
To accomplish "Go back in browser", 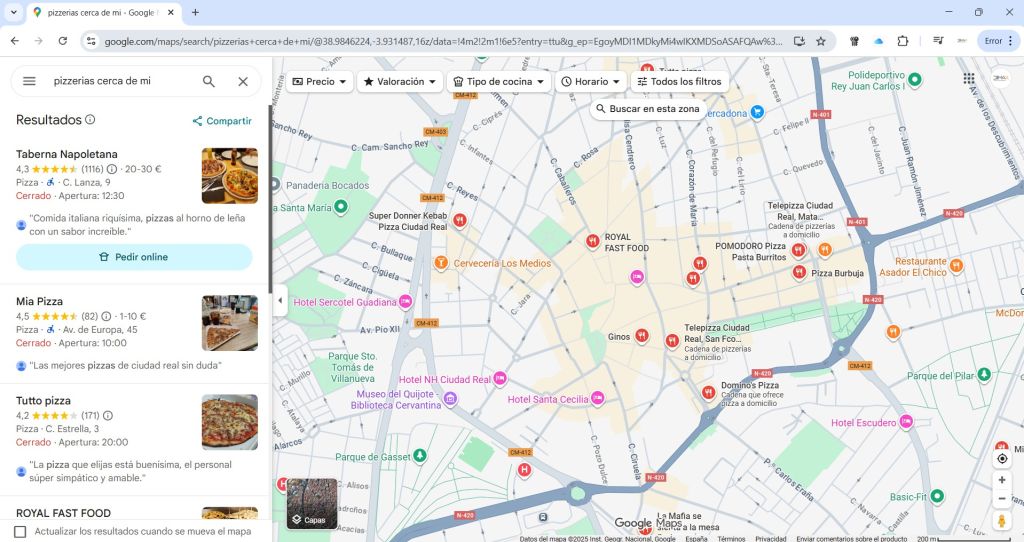I will [x=15, y=41].
